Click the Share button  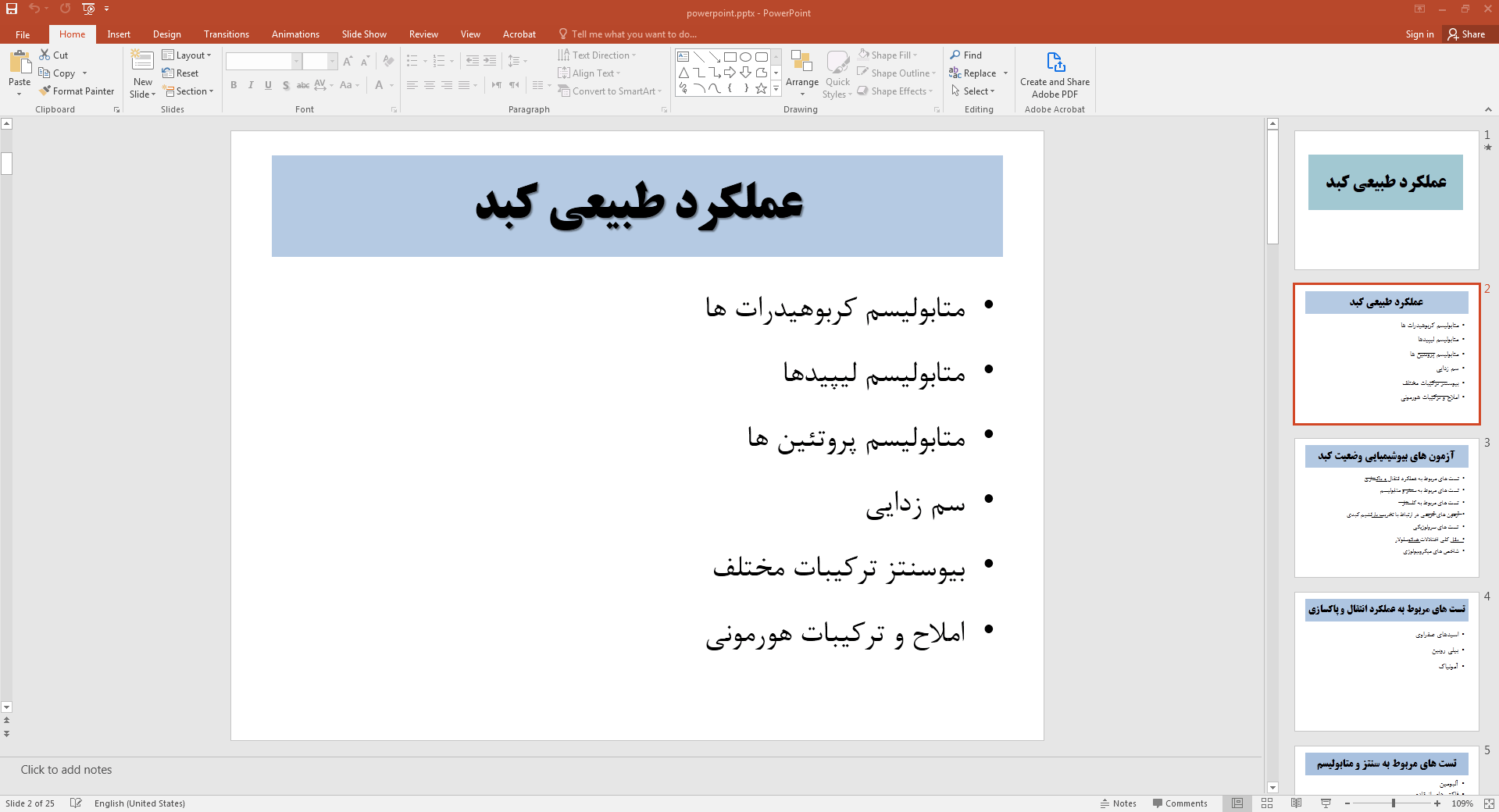[x=1467, y=34]
